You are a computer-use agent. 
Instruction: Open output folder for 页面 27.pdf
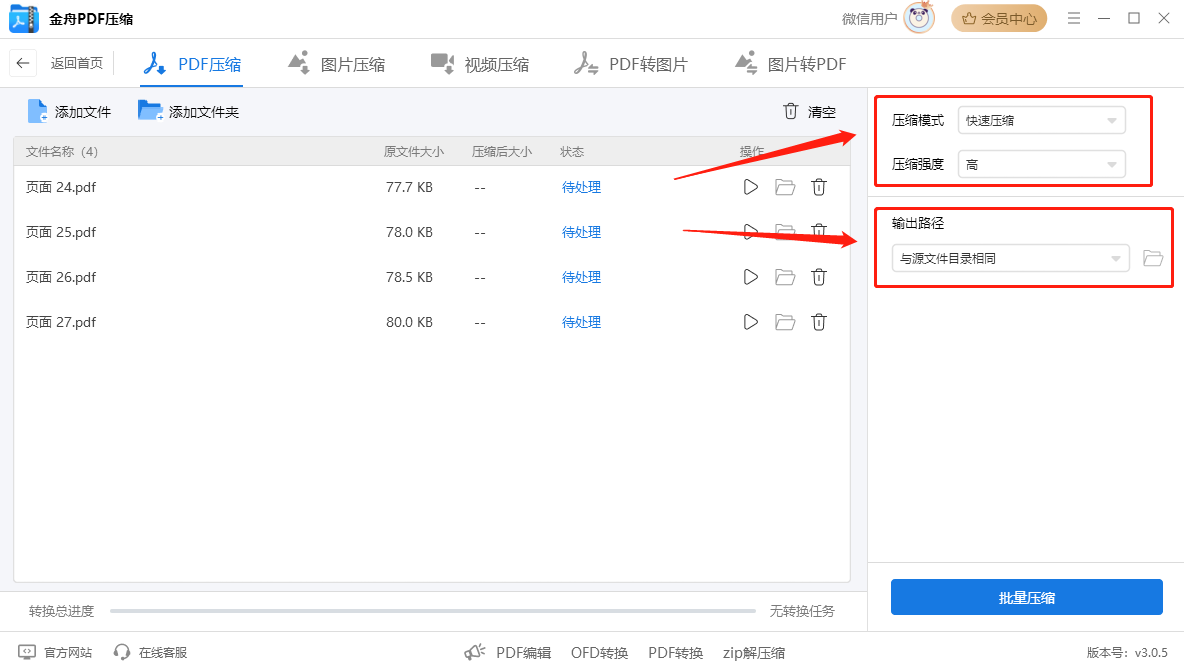(785, 322)
